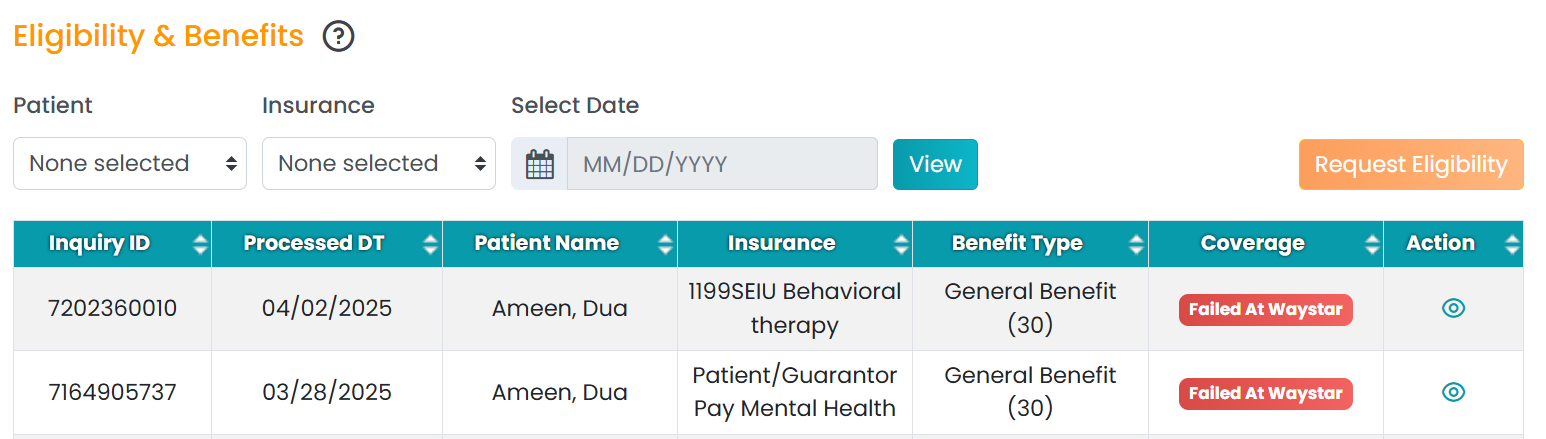Open the Patient dropdown
The image size is (1546, 439).
click(130, 164)
